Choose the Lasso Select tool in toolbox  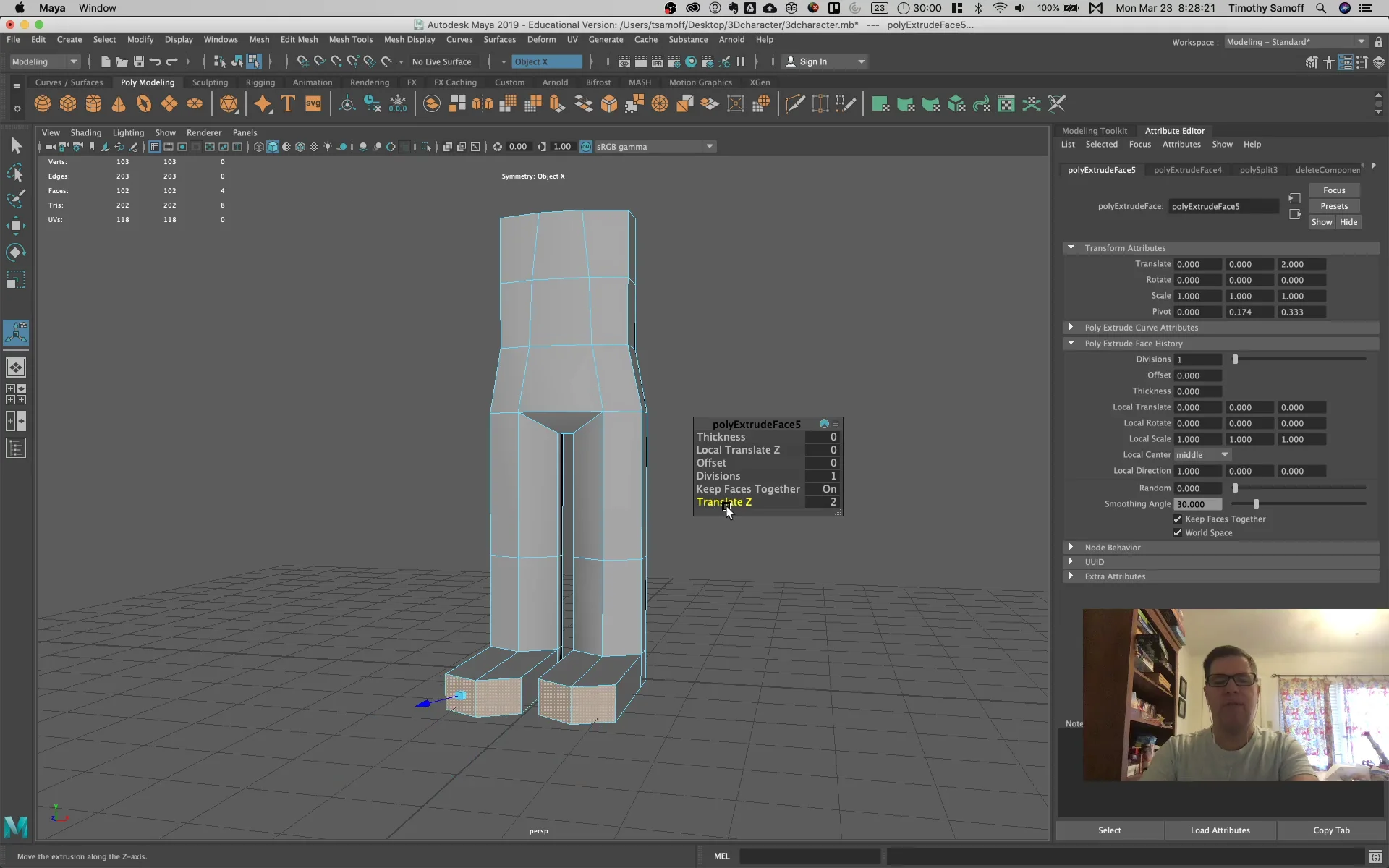[x=16, y=173]
